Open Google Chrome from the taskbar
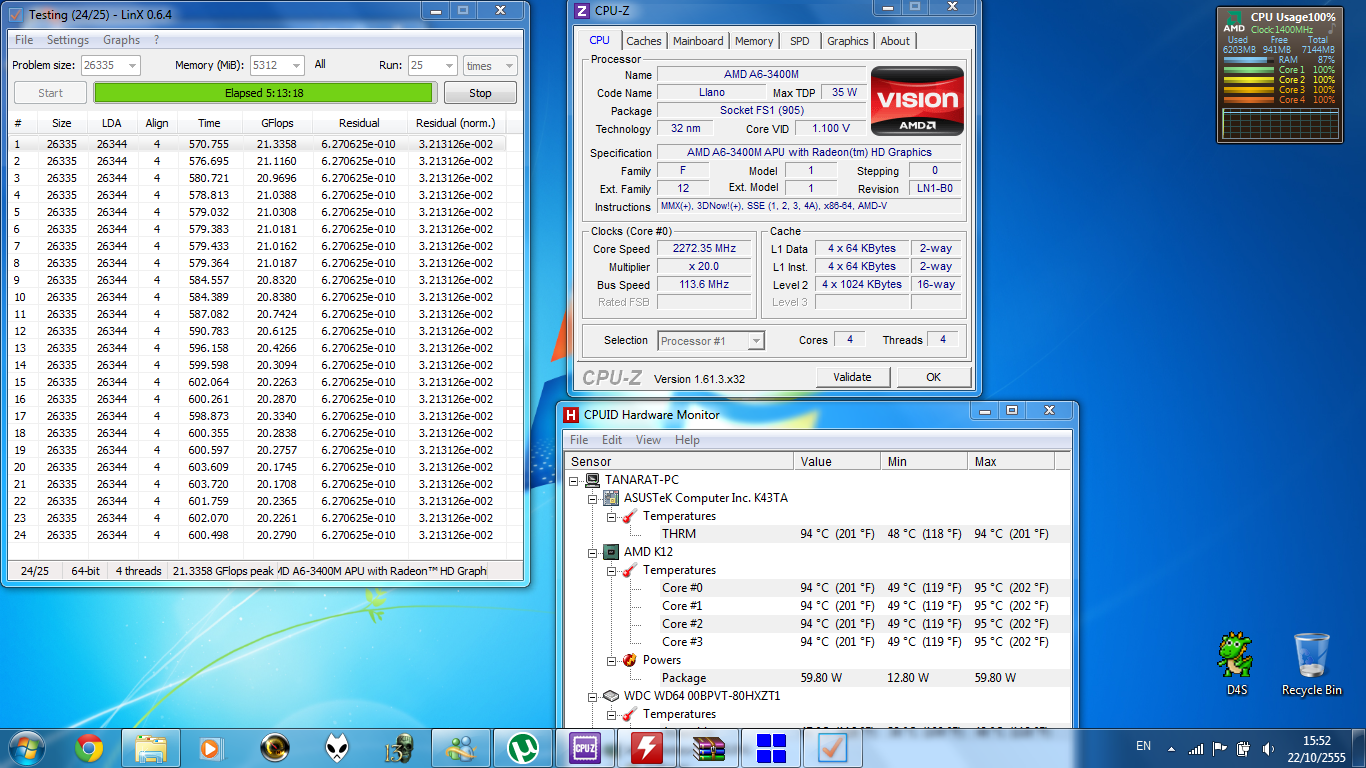This screenshot has height=768, width=1366. pos(88,747)
